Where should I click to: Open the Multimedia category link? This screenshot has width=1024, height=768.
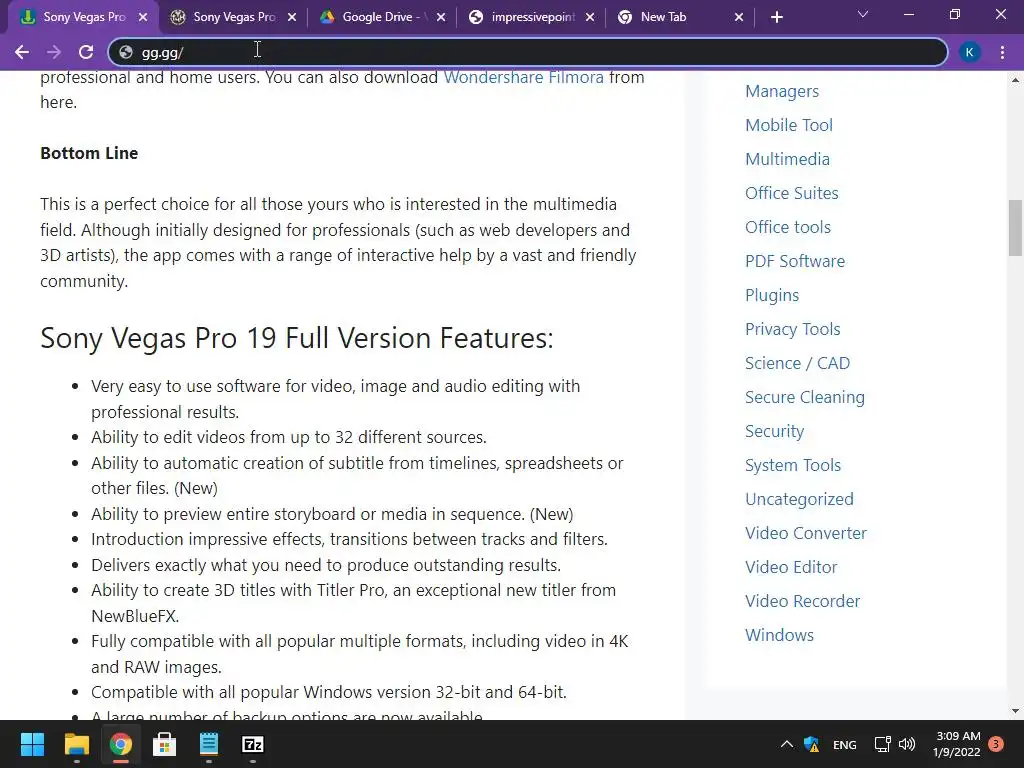(788, 159)
